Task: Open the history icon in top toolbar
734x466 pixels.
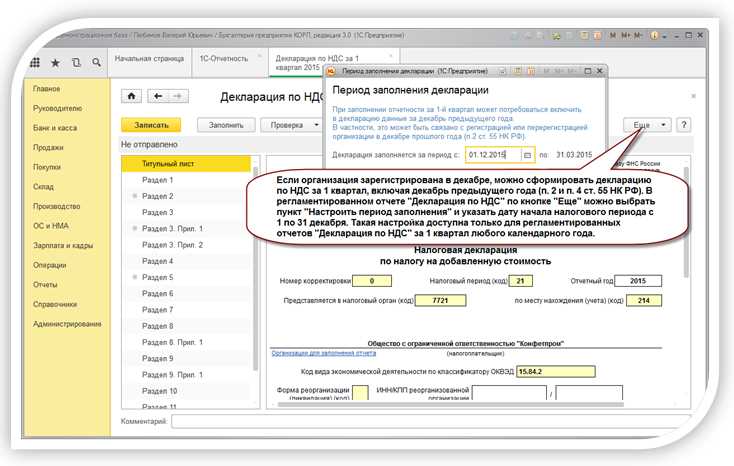Action: pos(76,63)
